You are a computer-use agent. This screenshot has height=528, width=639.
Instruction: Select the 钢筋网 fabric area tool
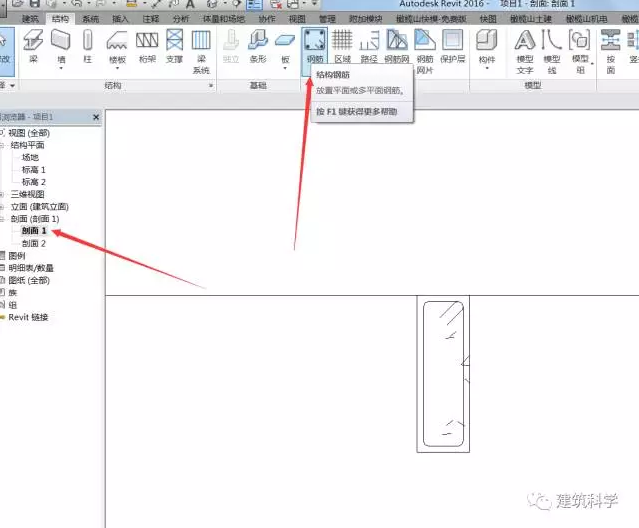click(397, 46)
